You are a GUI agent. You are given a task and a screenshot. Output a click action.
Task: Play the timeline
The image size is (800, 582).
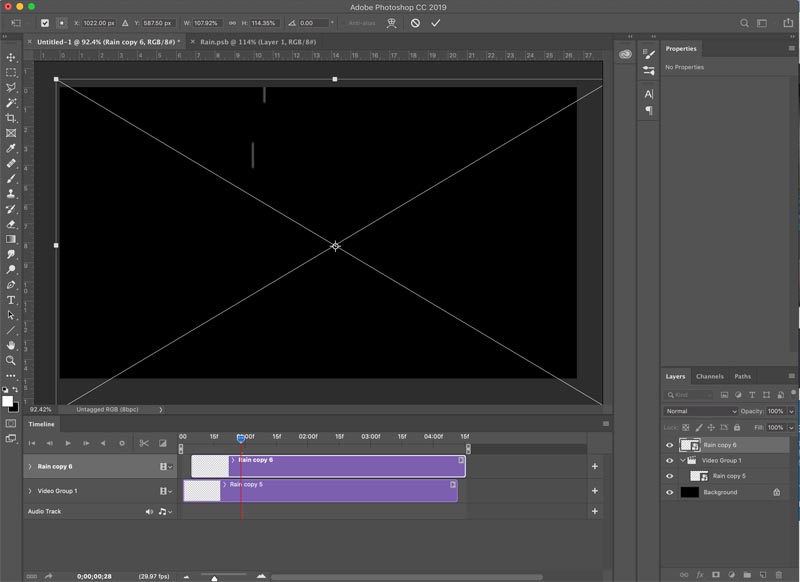coord(68,443)
